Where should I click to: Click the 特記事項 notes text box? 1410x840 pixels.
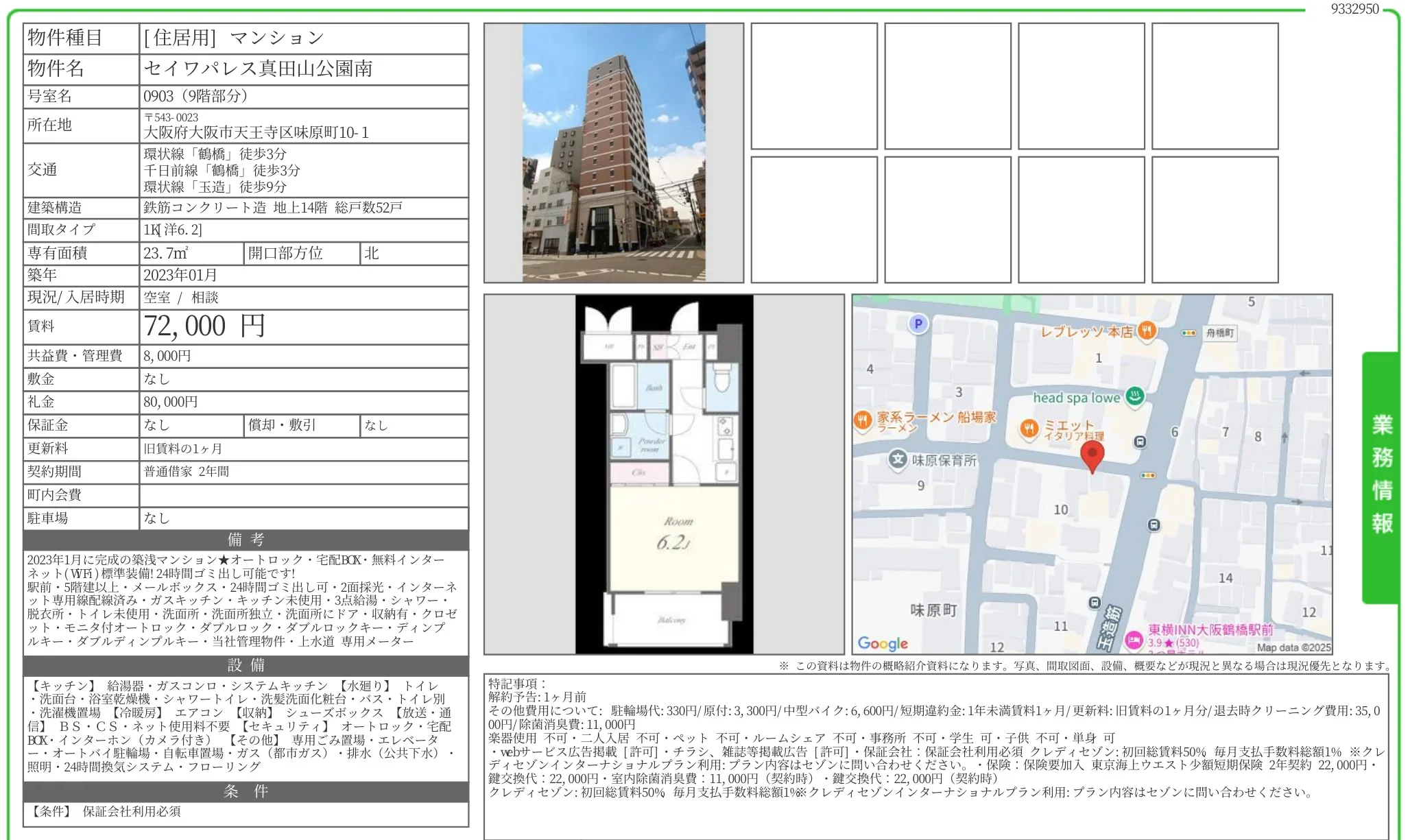[x=935, y=754]
